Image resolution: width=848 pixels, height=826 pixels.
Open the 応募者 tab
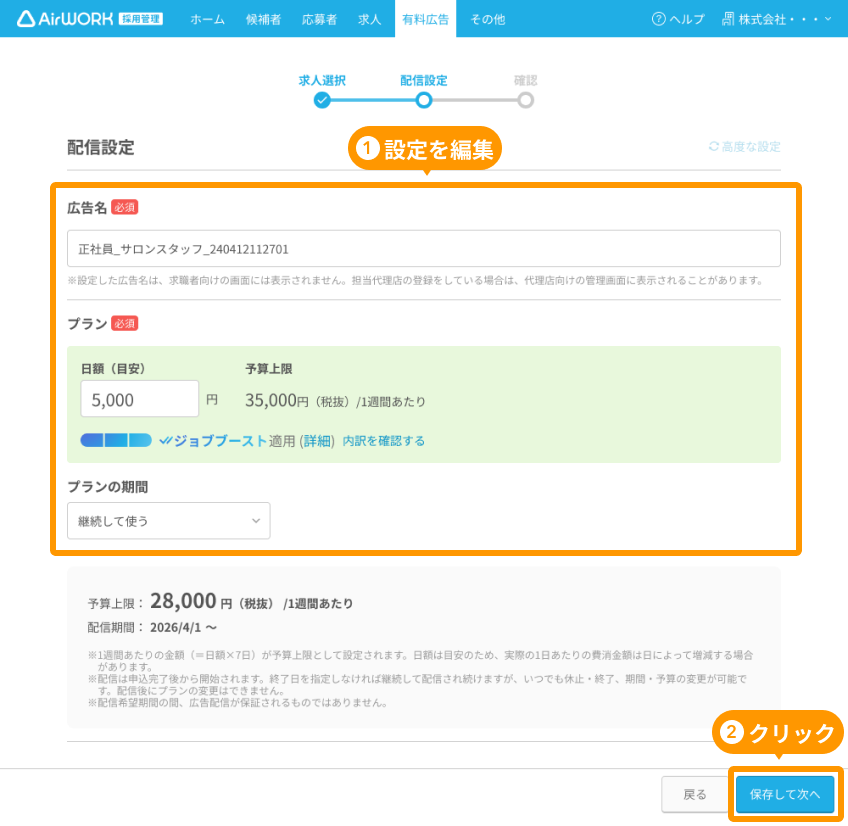[x=319, y=19]
